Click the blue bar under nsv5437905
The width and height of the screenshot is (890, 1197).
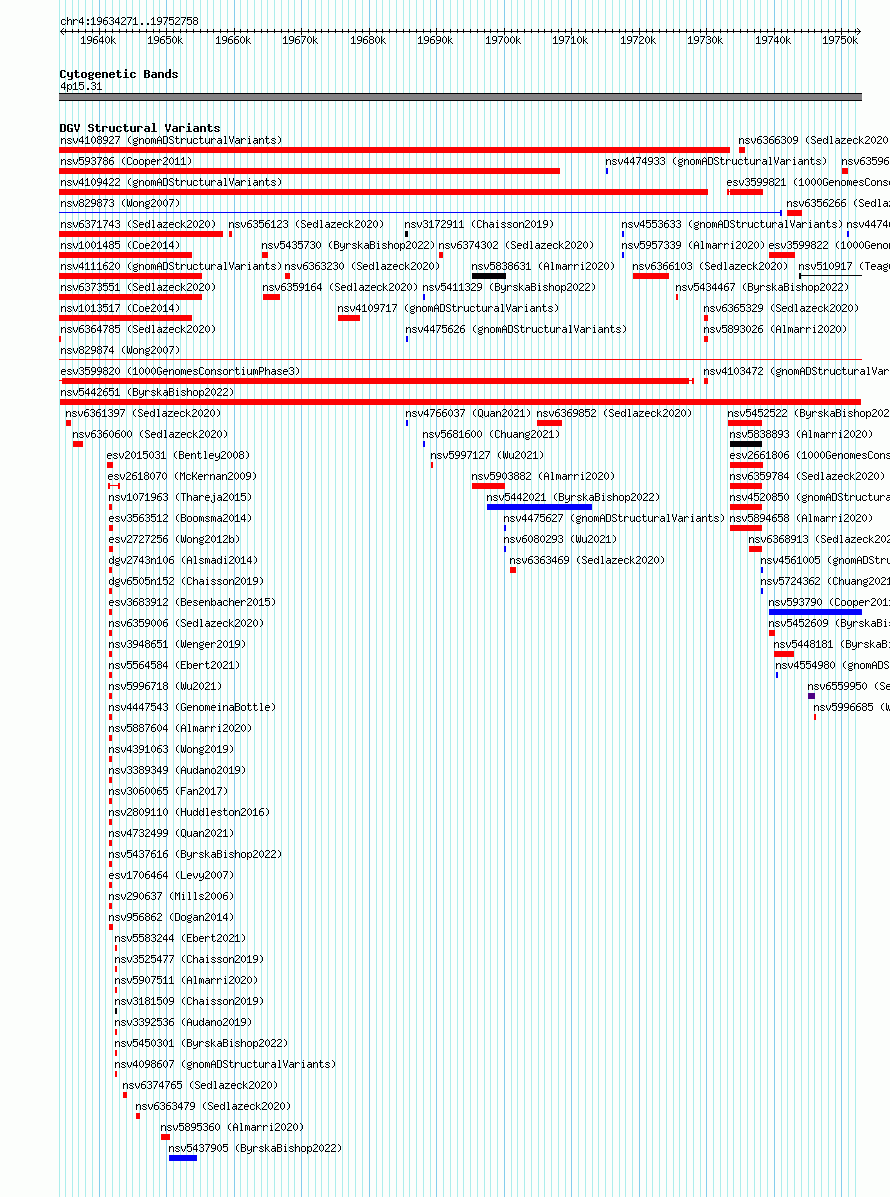tap(182, 1158)
